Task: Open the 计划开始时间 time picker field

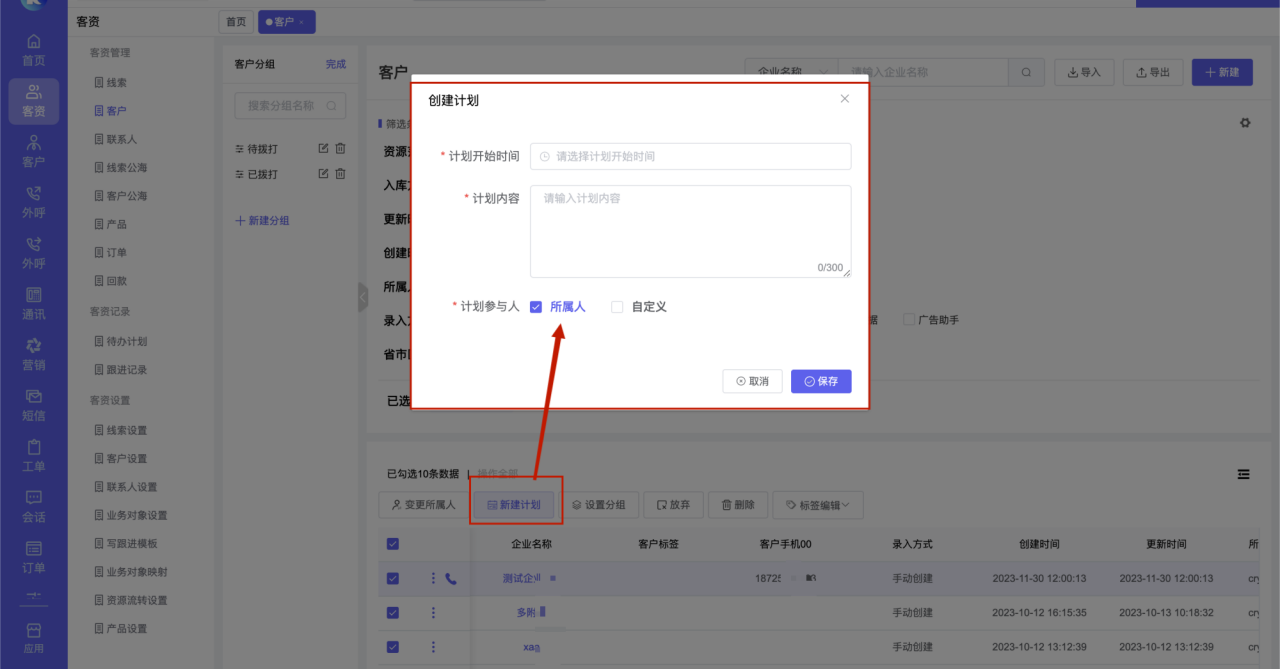Action: click(x=690, y=157)
